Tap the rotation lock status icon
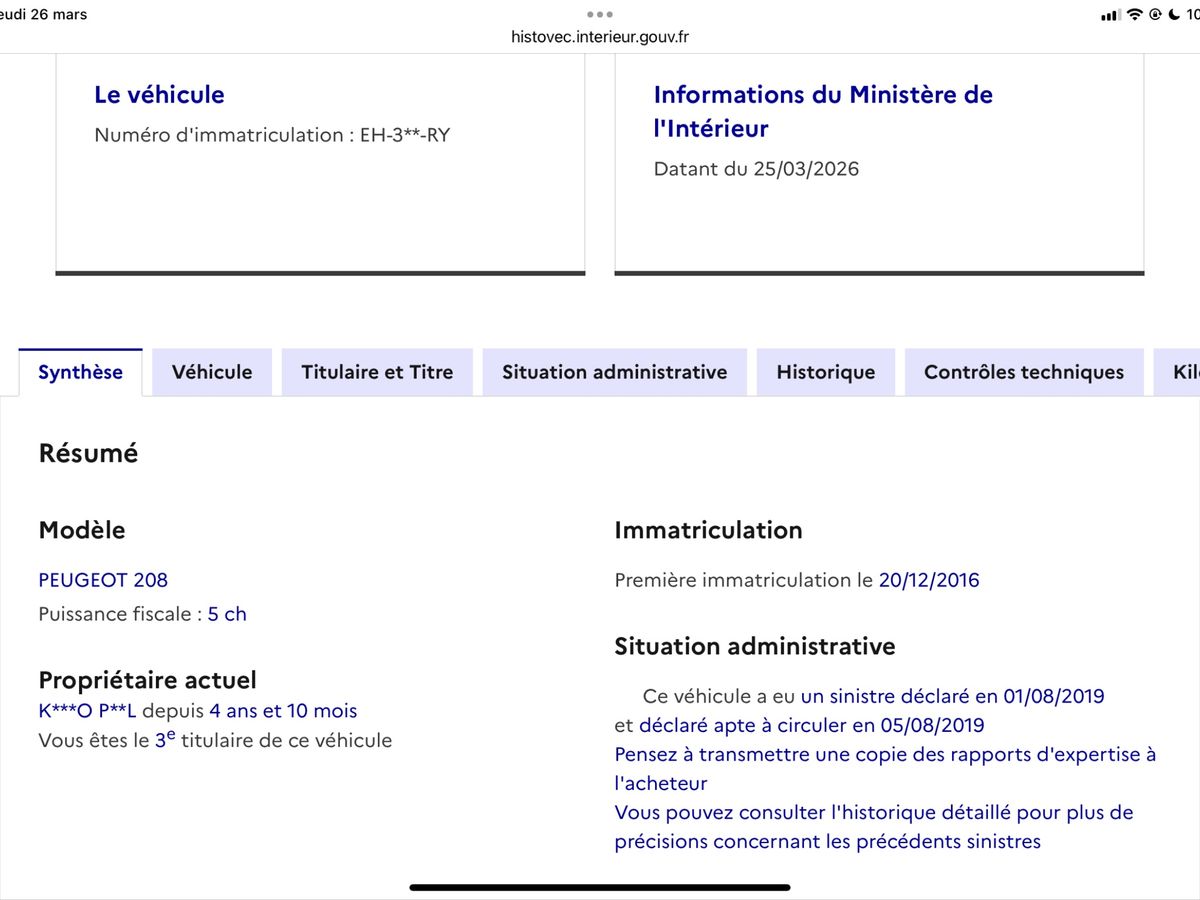The width and height of the screenshot is (1200, 900). coord(1155,14)
